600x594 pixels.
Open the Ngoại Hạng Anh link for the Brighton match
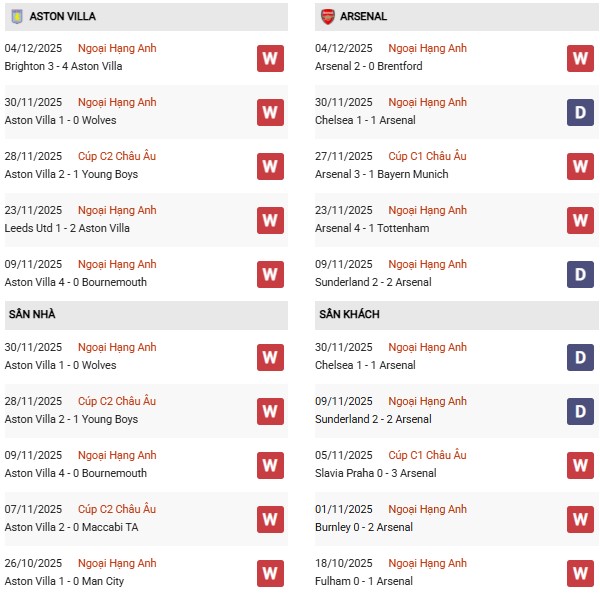(x=118, y=48)
